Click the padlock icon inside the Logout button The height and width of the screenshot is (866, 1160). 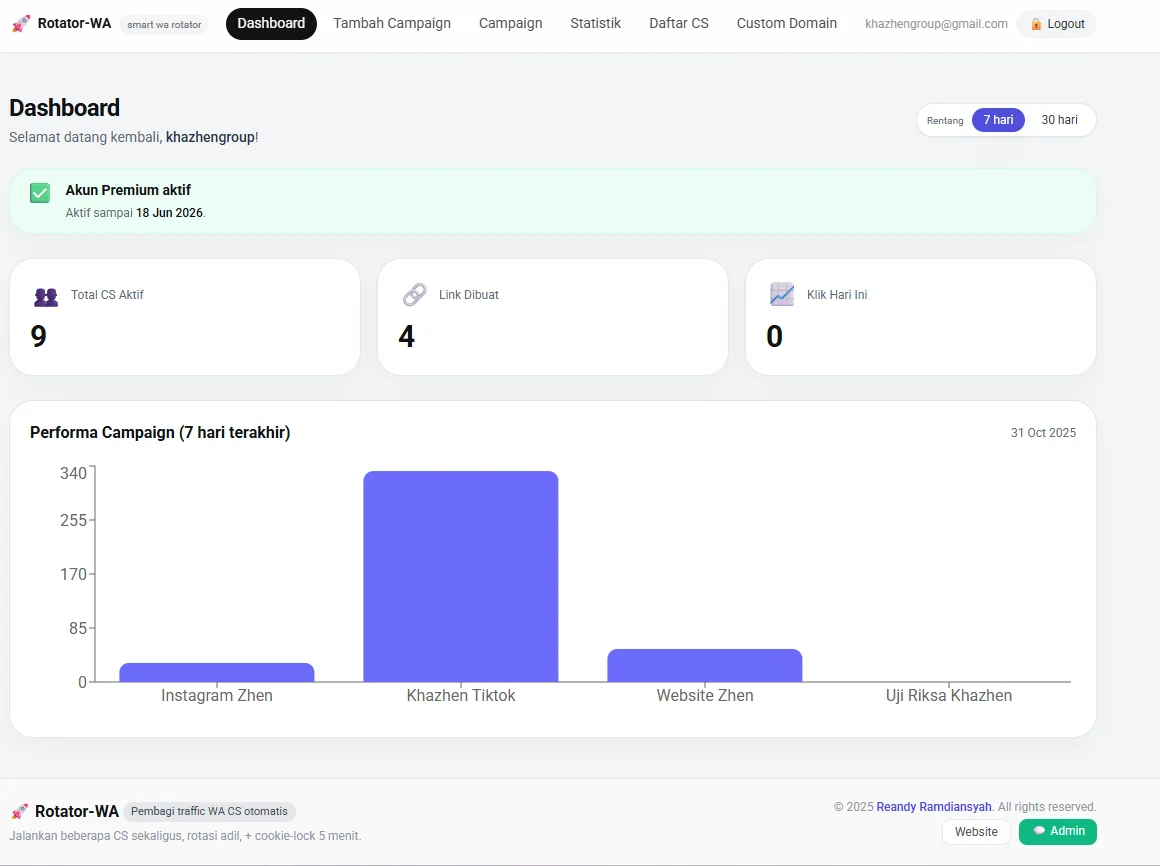[x=1035, y=23]
